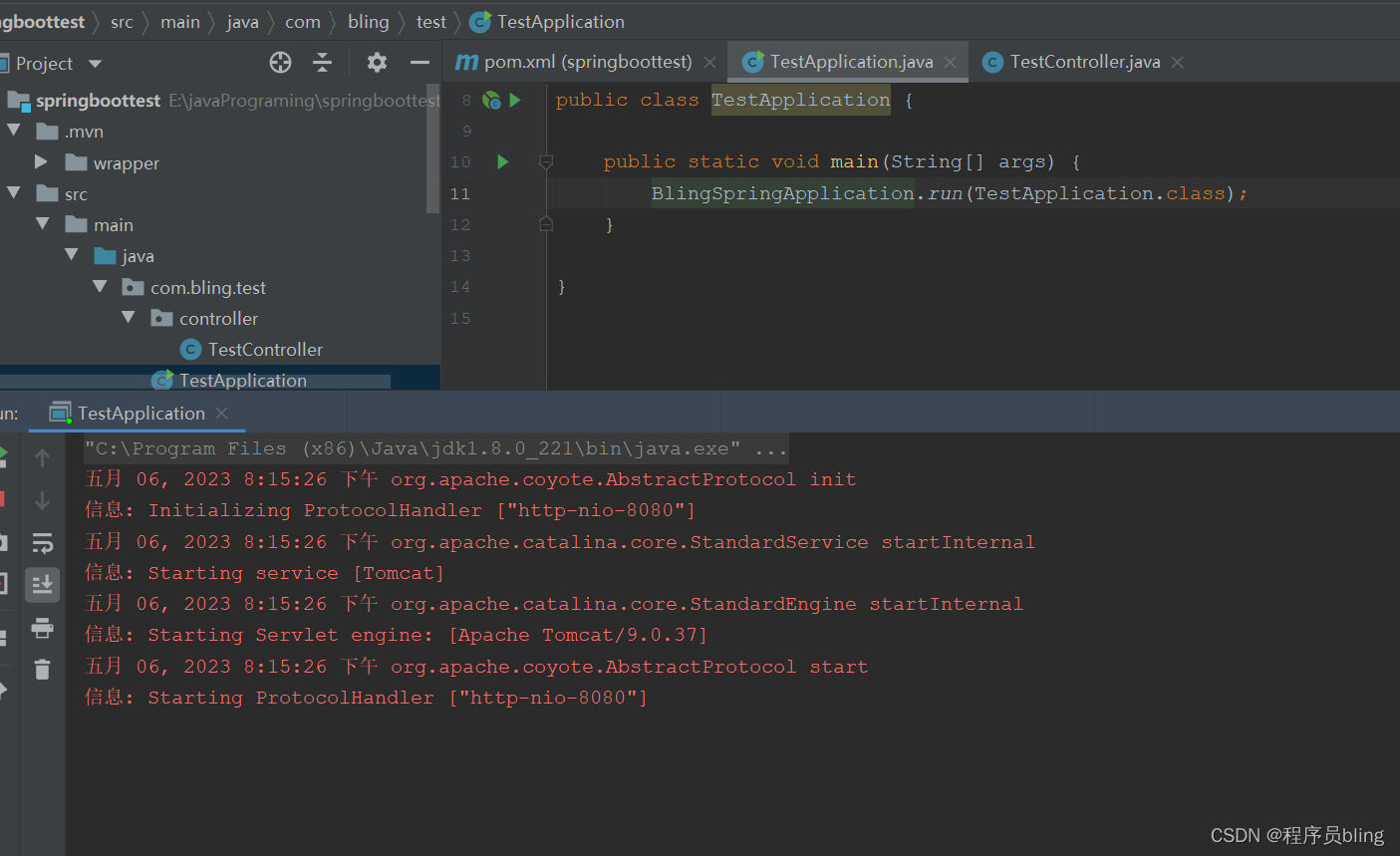The image size is (1400, 856).
Task: Close the TestApplication.java tab
Action: [951, 62]
